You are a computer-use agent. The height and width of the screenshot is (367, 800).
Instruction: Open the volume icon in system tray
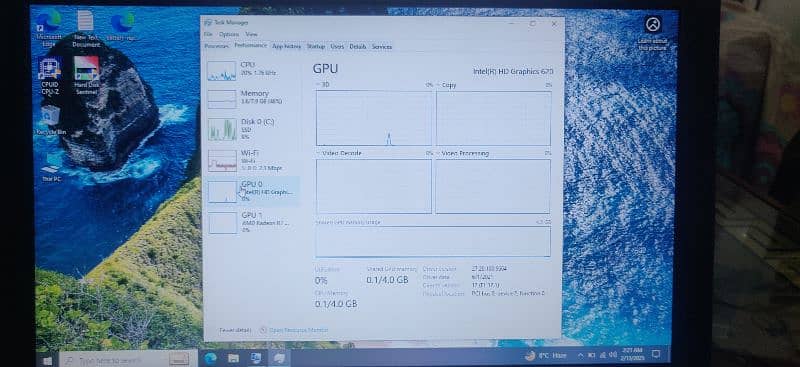click(612, 354)
